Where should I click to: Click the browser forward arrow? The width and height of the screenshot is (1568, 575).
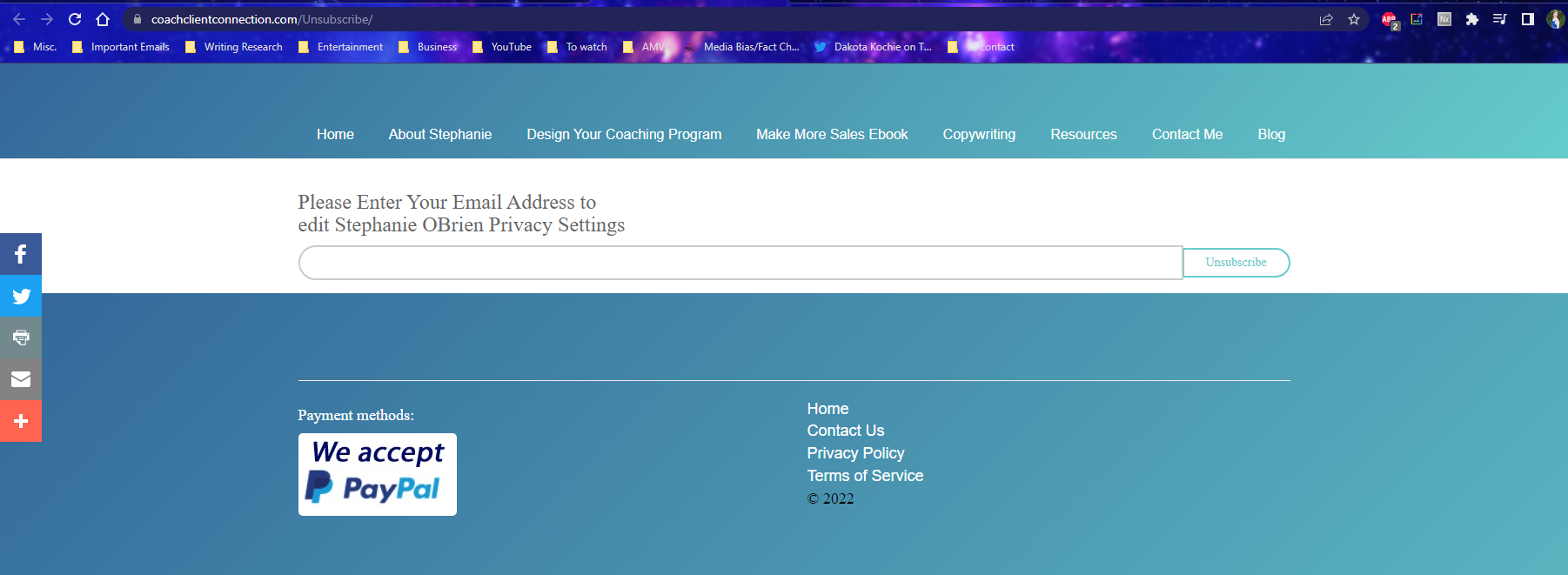coord(47,19)
